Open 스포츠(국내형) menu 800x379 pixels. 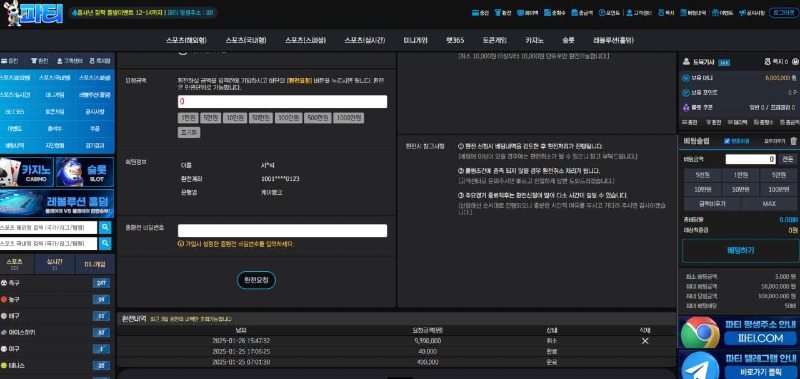246,40
